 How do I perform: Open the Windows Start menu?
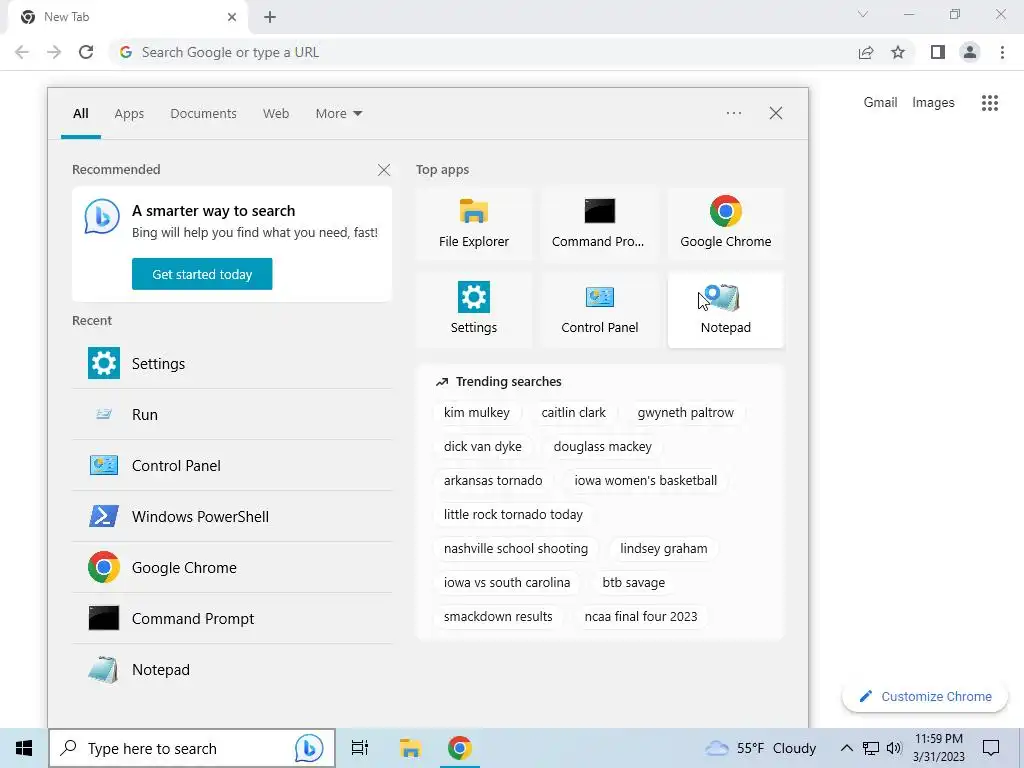point(24,748)
